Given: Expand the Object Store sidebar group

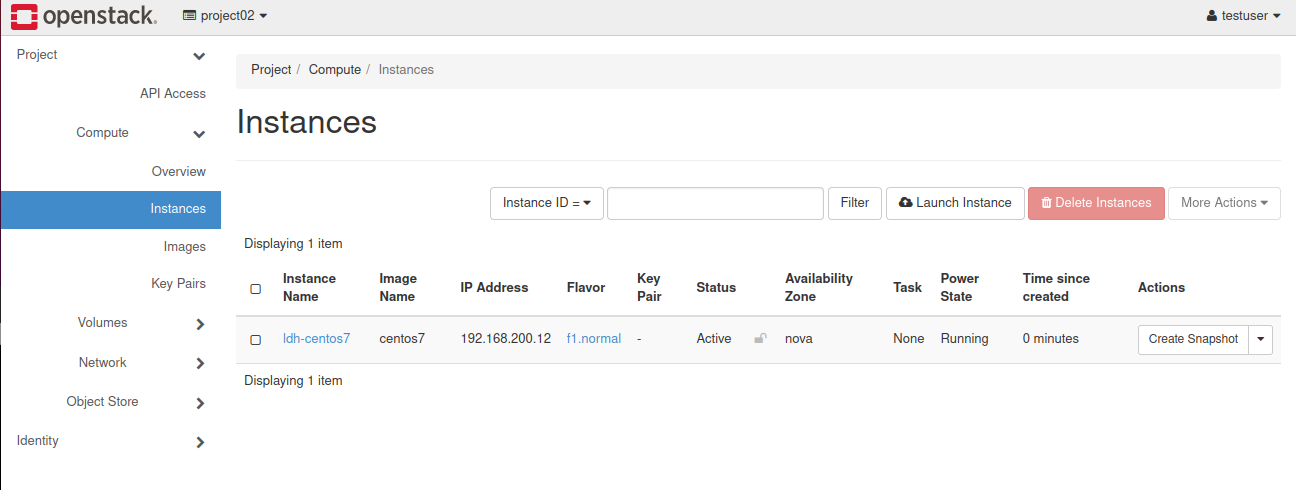Looking at the screenshot, I should [x=110, y=402].
